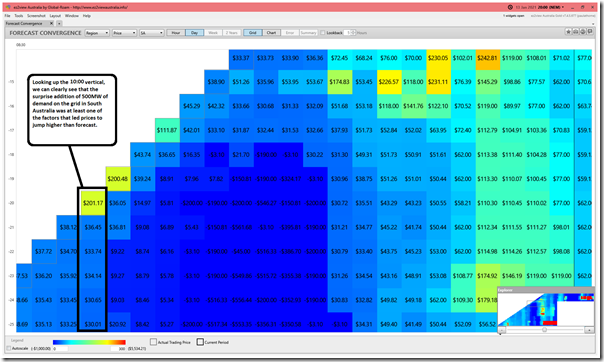Click the legend maximum value field 300

tap(118, 349)
